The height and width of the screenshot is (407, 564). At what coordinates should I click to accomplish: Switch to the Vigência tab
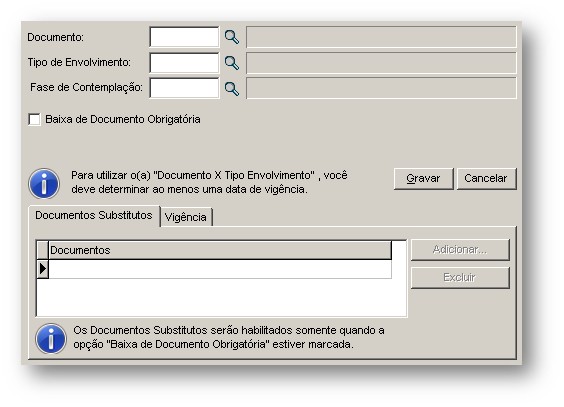pyautogui.click(x=186, y=217)
